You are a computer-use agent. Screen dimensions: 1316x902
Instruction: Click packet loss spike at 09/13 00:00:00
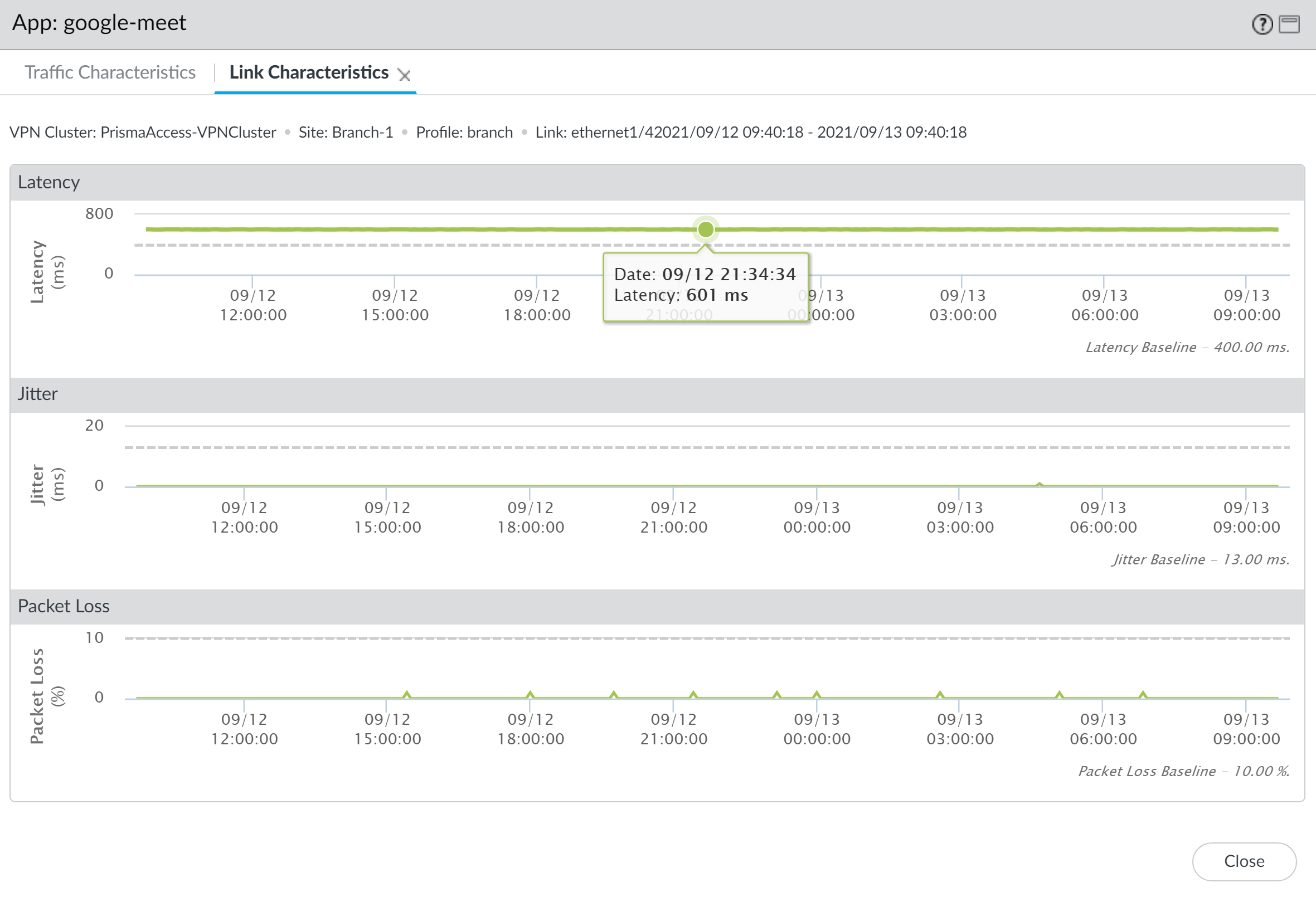tap(817, 694)
